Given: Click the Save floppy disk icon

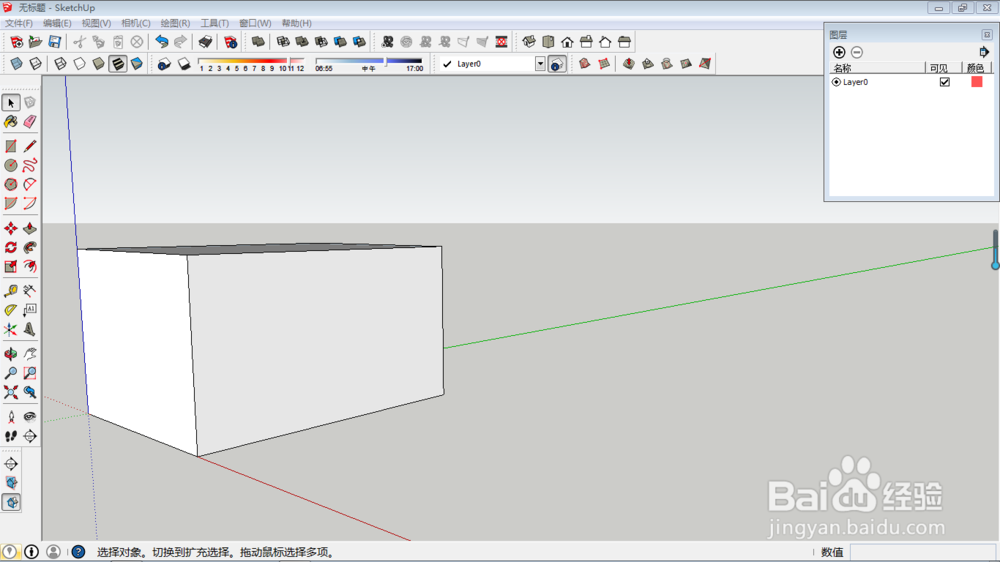Looking at the screenshot, I should (x=55, y=42).
